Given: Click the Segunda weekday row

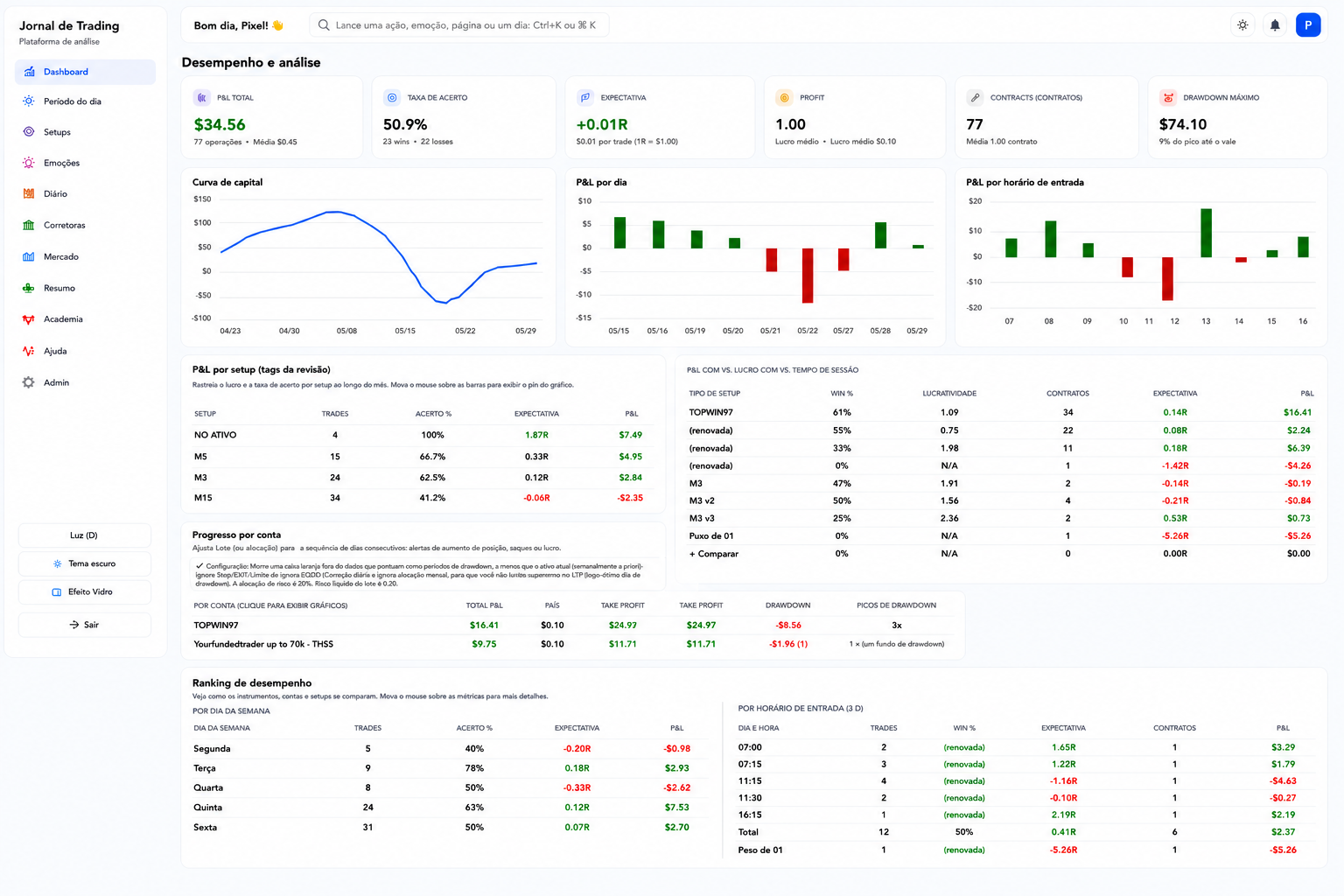Looking at the screenshot, I should click(x=448, y=749).
